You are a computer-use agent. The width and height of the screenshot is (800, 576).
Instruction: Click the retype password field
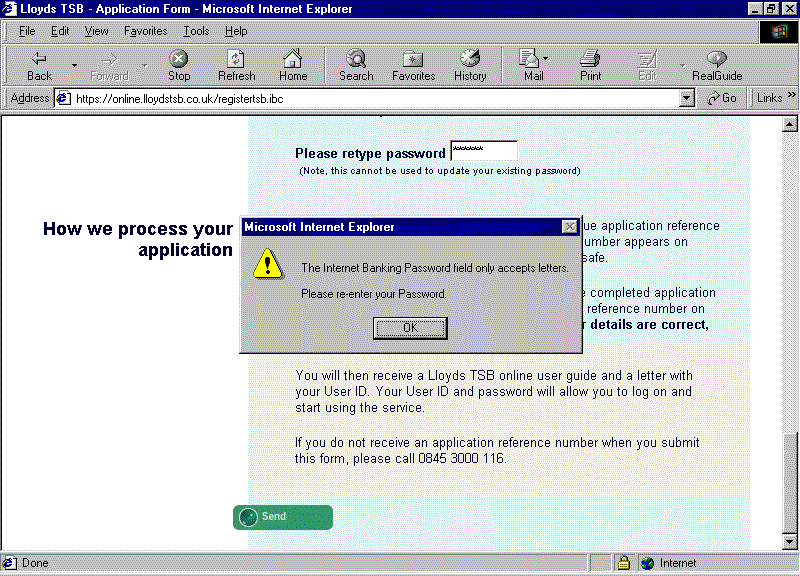pyautogui.click(x=484, y=151)
